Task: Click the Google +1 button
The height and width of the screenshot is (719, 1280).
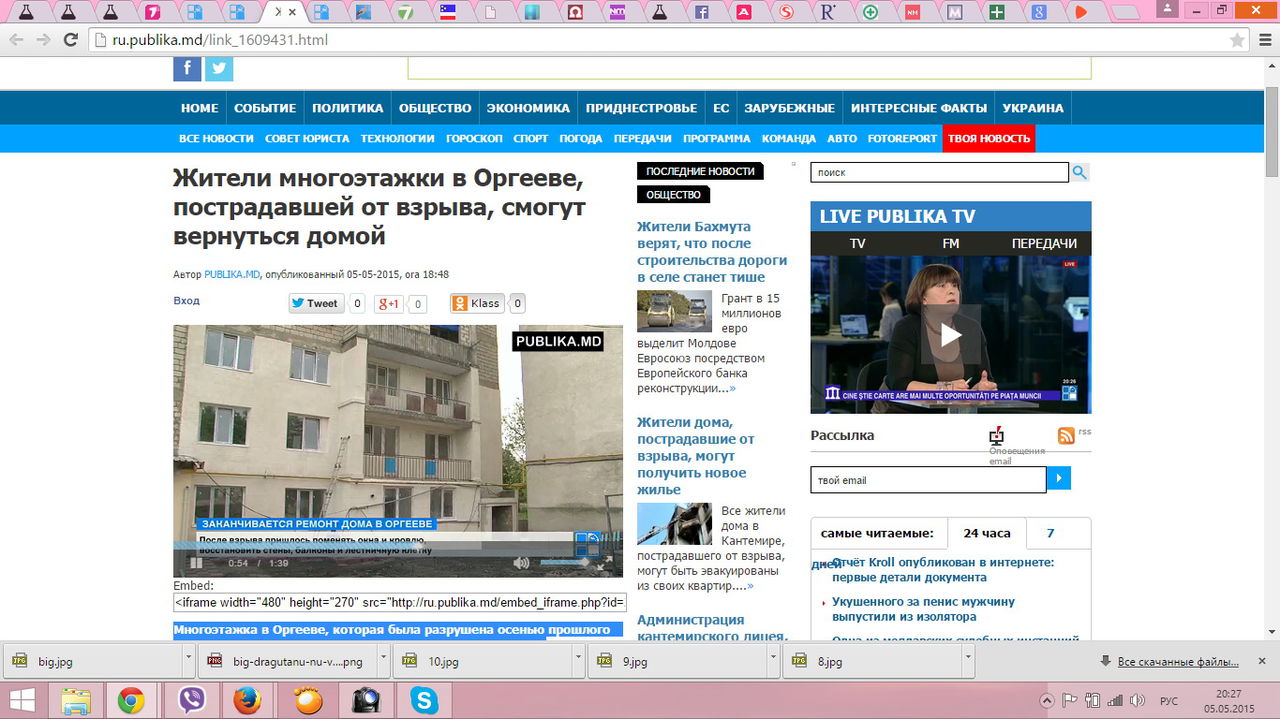Action: tap(388, 303)
